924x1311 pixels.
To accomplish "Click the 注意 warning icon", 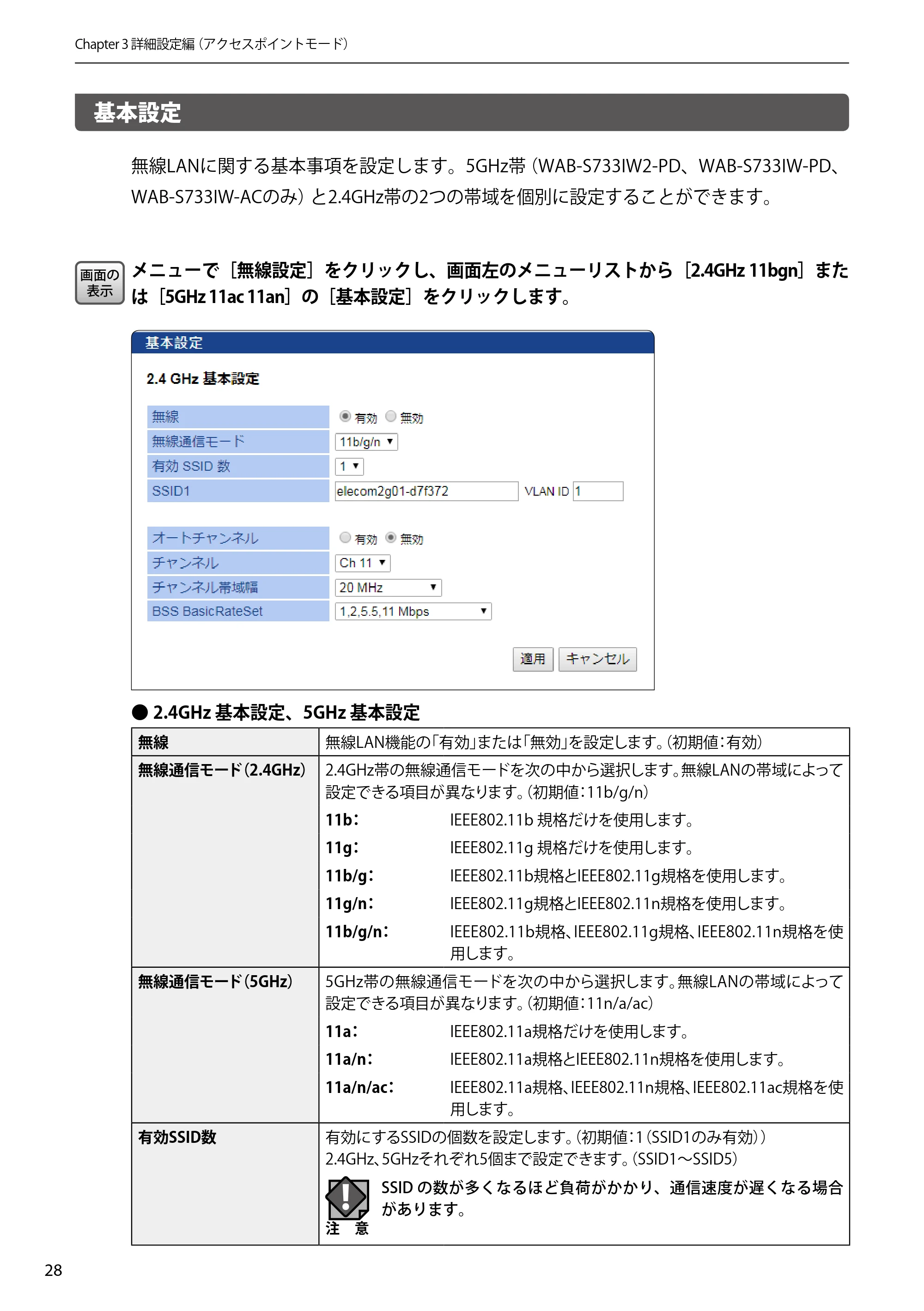I will 347,1198.
